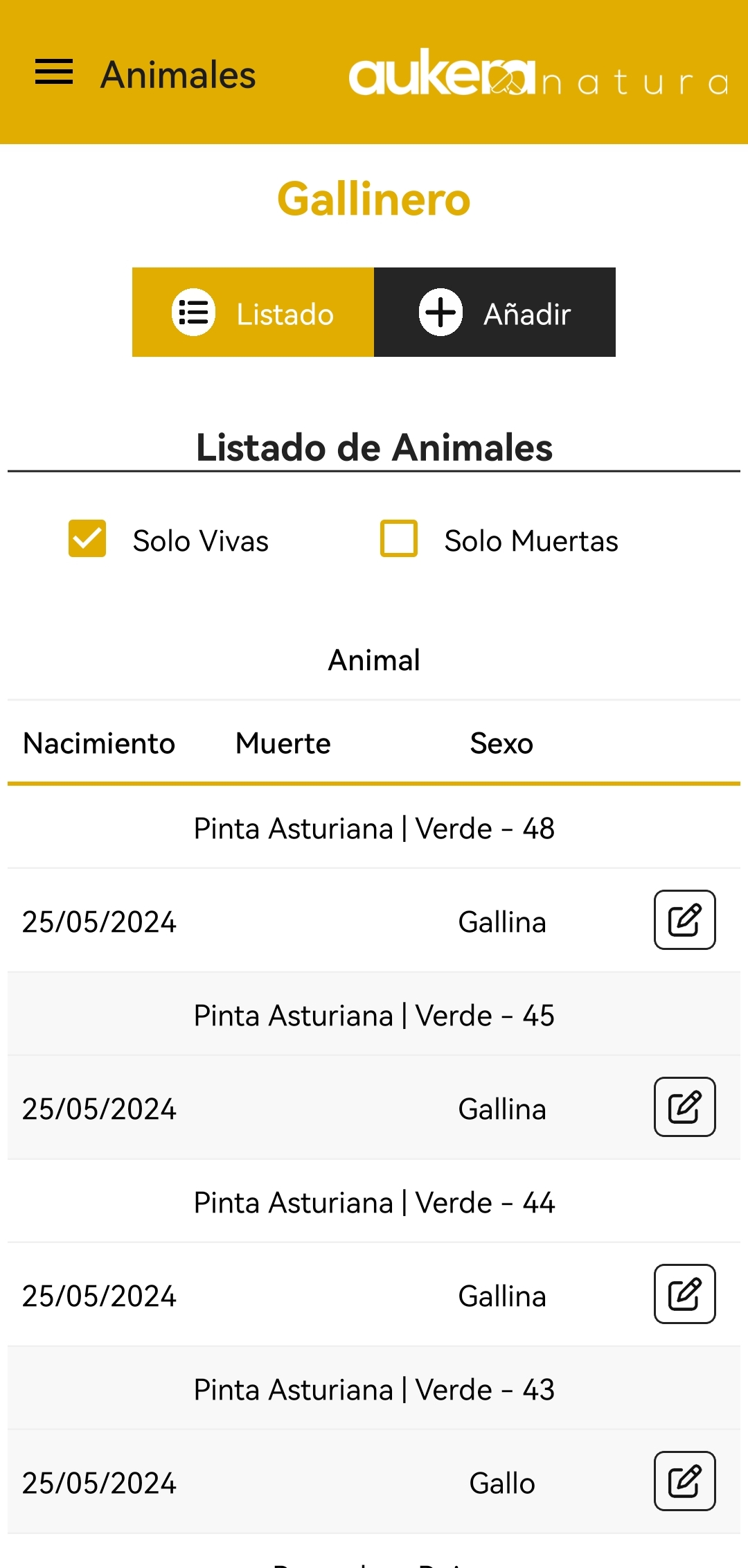The image size is (748, 1568).
Task: Uncheck the Solo Vivas checkbox
Action: (x=87, y=538)
